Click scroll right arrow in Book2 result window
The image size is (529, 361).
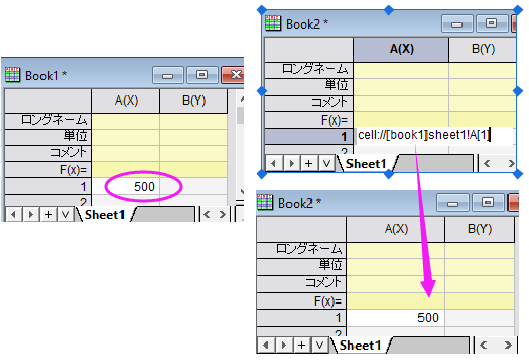(x=508, y=345)
